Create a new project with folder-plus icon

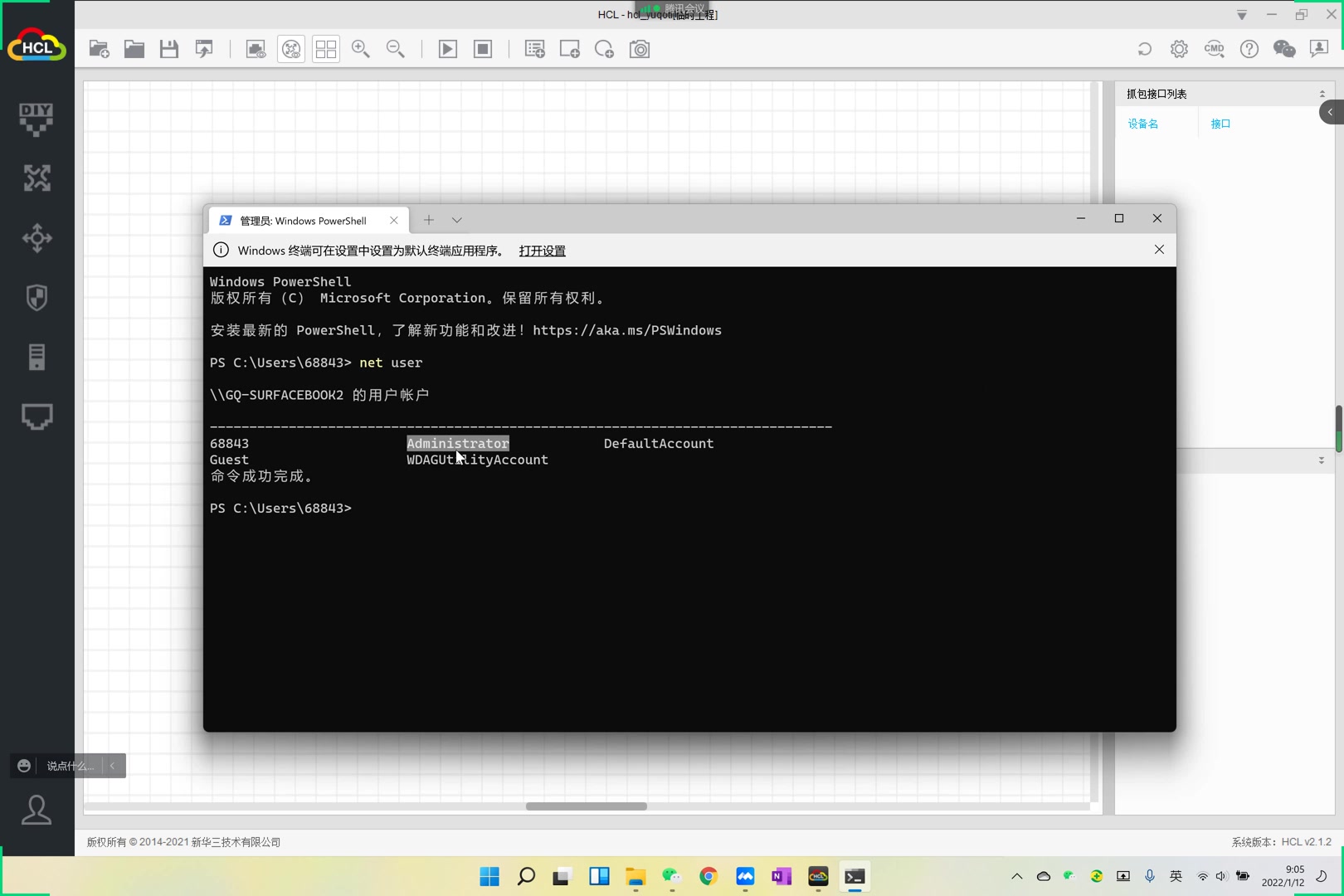(99, 49)
